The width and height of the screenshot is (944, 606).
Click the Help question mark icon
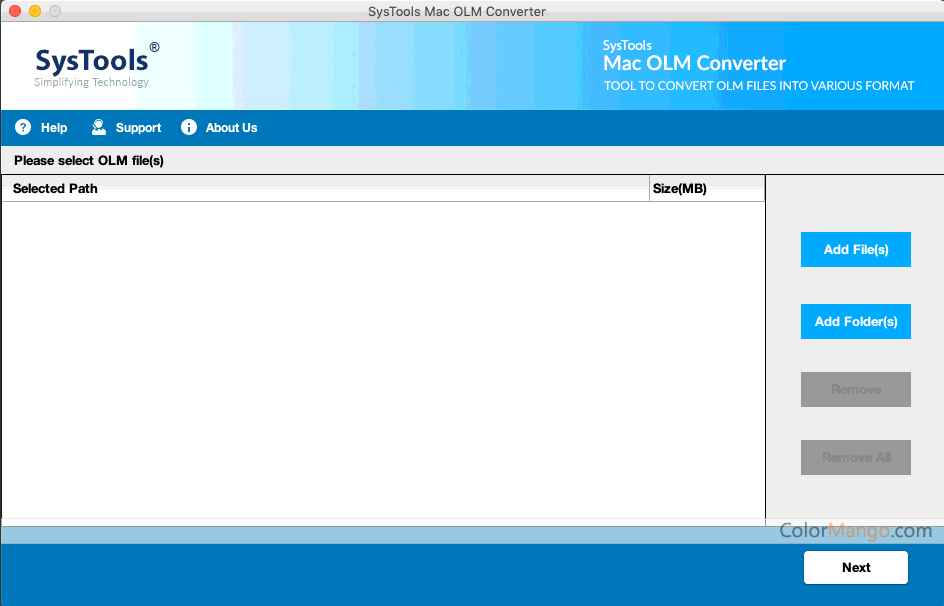tap(23, 128)
